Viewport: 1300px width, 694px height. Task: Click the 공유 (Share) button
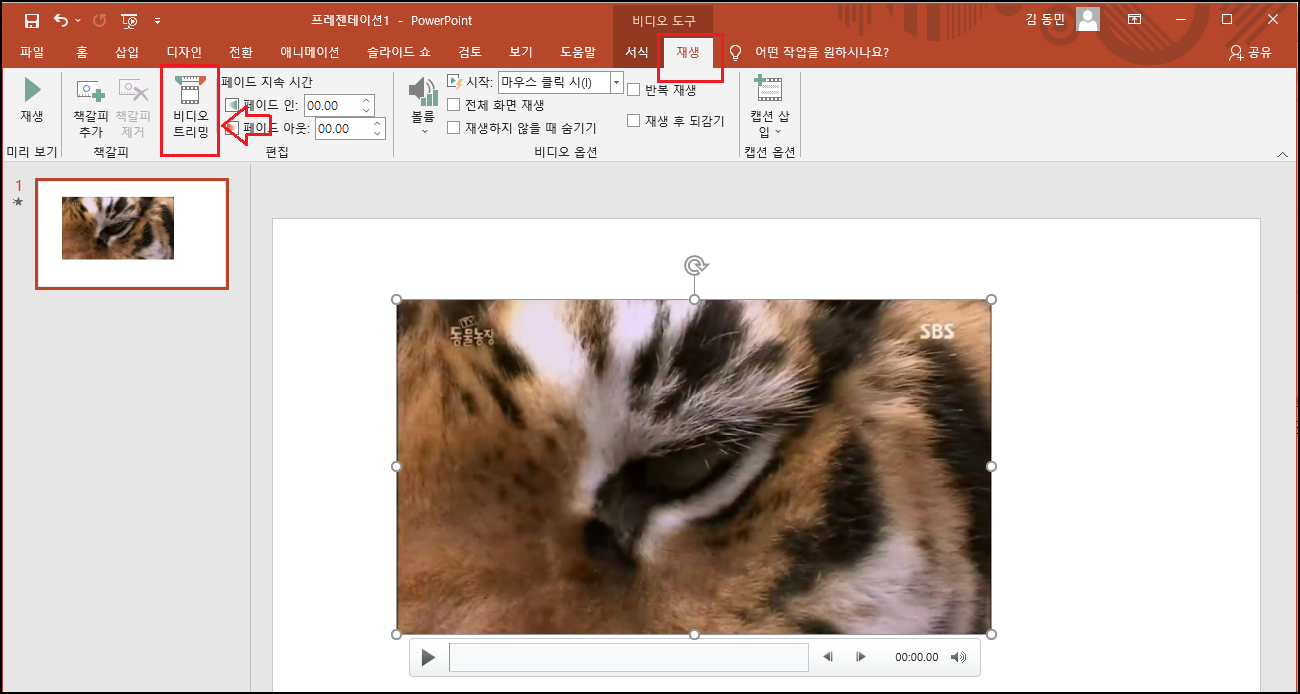point(1250,52)
